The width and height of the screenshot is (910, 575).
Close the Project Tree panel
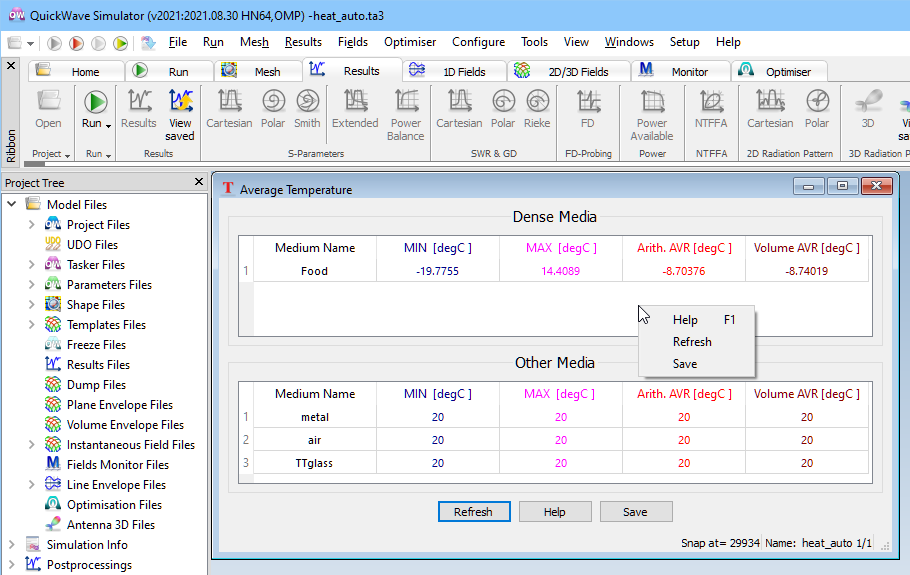coord(198,182)
